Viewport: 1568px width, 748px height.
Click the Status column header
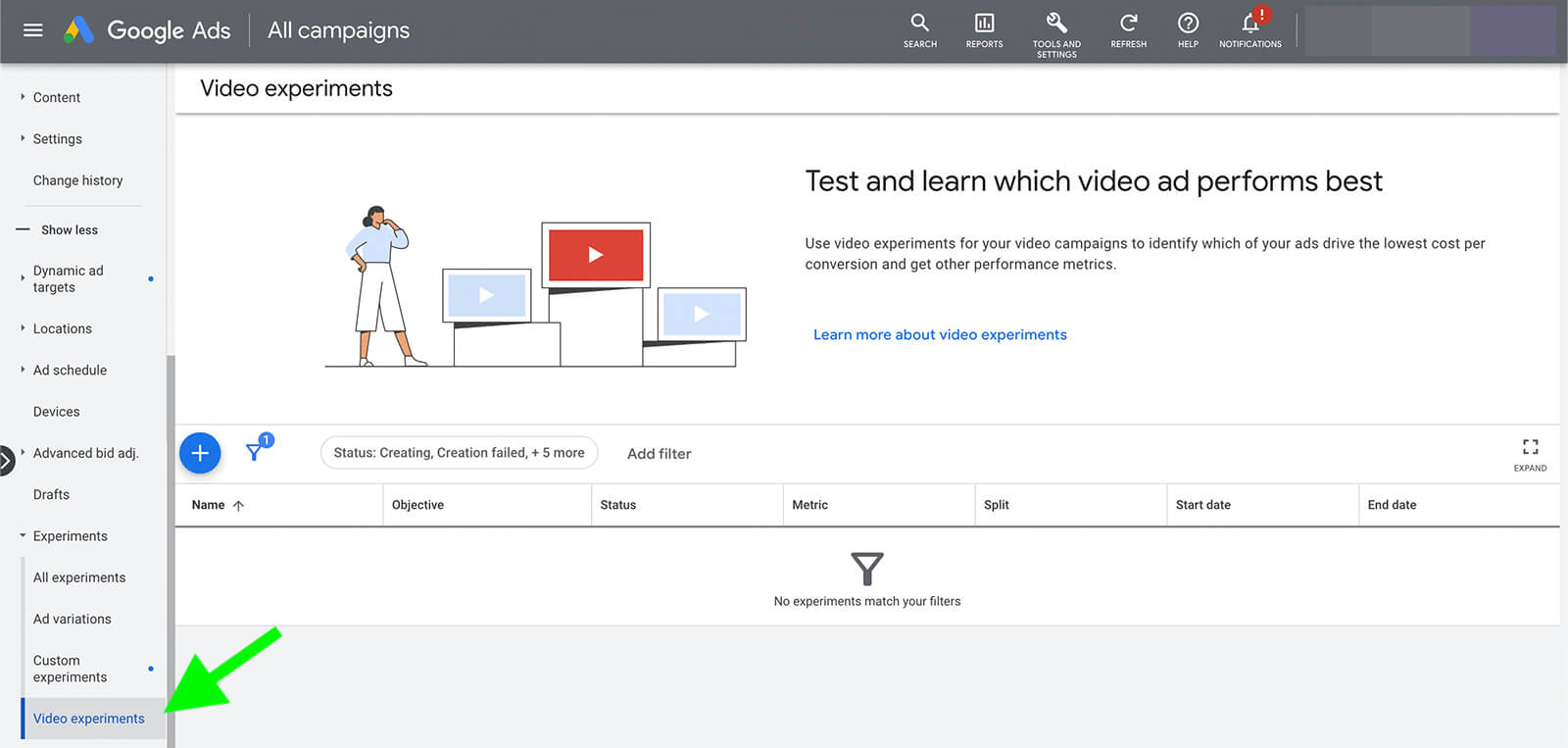coord(618,505)
